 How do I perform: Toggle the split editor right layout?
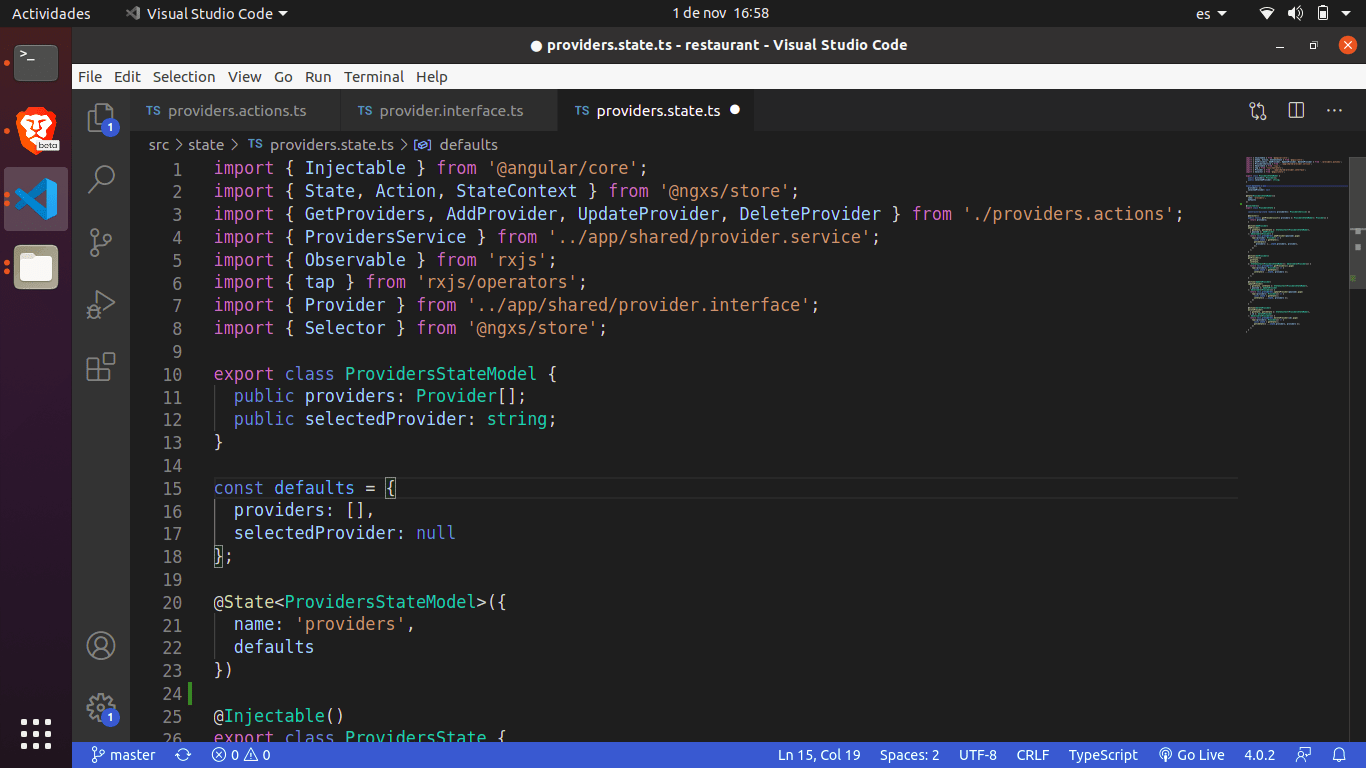(x=1296, y=111)
